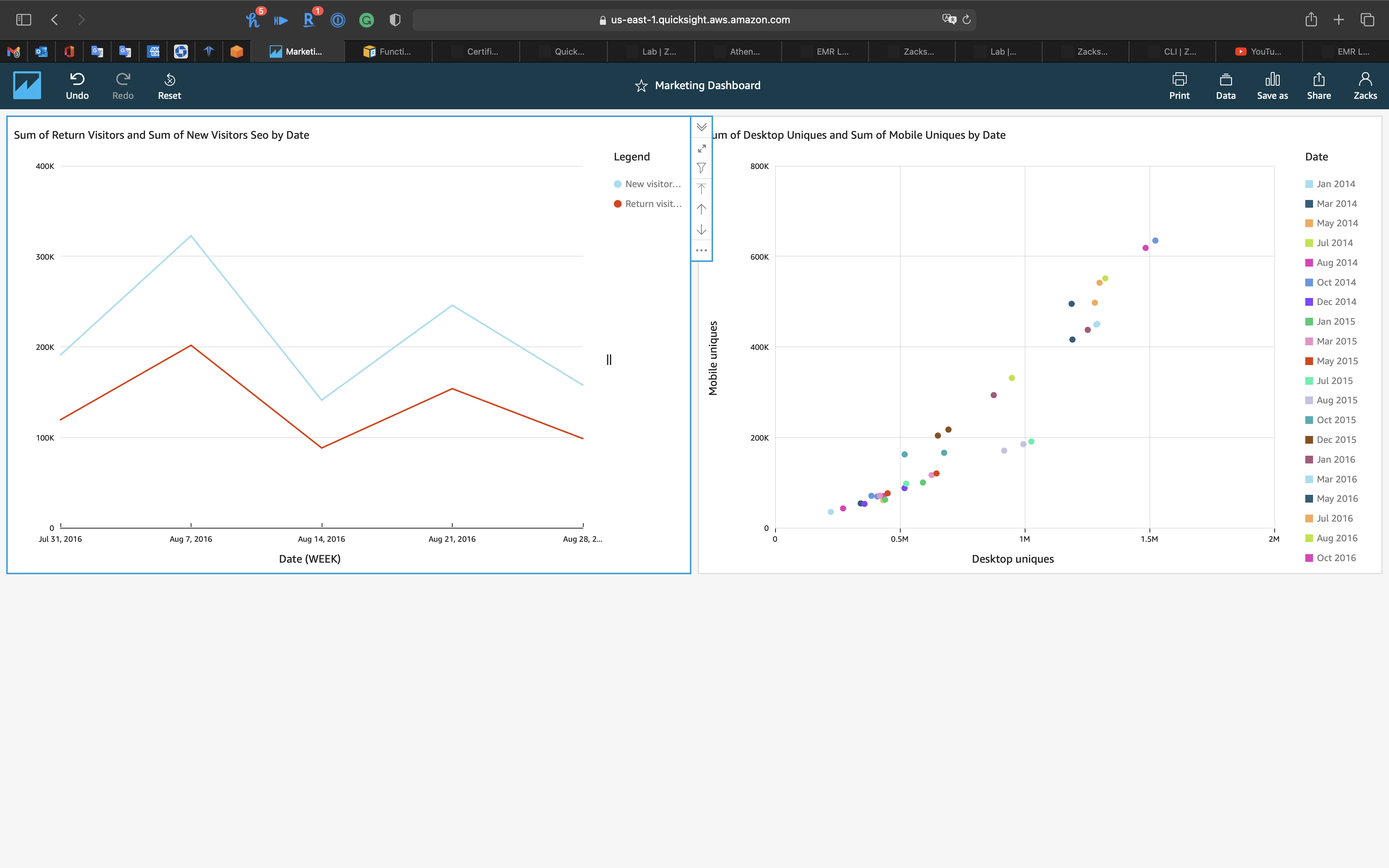Switch to the YouTu... browser tab
The height and width of the screenshot is (868, 1389).
[x=1258, y=52]
